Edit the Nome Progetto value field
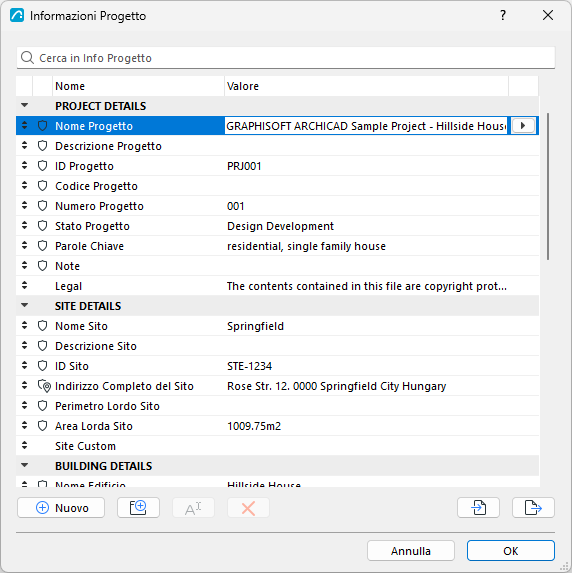The width and height of the screenshot is (572, 573). (366, 126)
